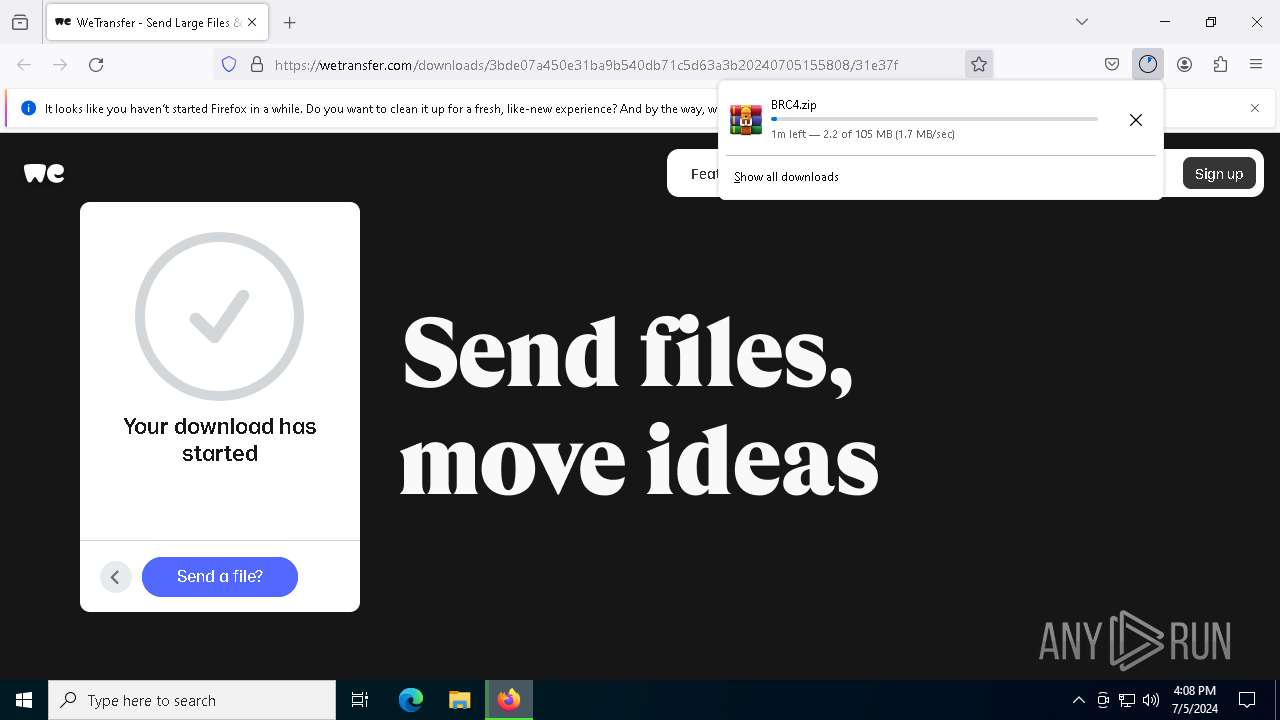Open a new tab with plus button
The width and height of the screenshot is (1280, 720).
[x=290, y=22]
